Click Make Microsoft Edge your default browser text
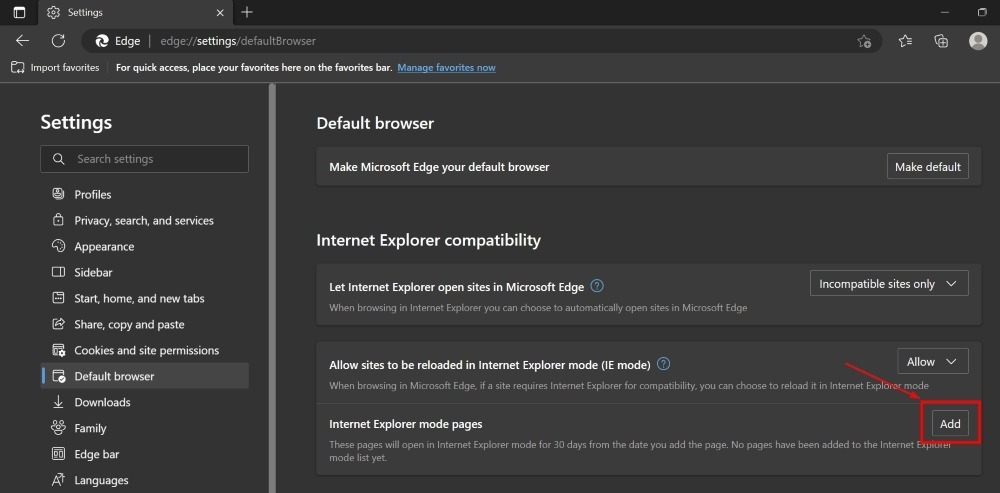 [x=439, y=166]
